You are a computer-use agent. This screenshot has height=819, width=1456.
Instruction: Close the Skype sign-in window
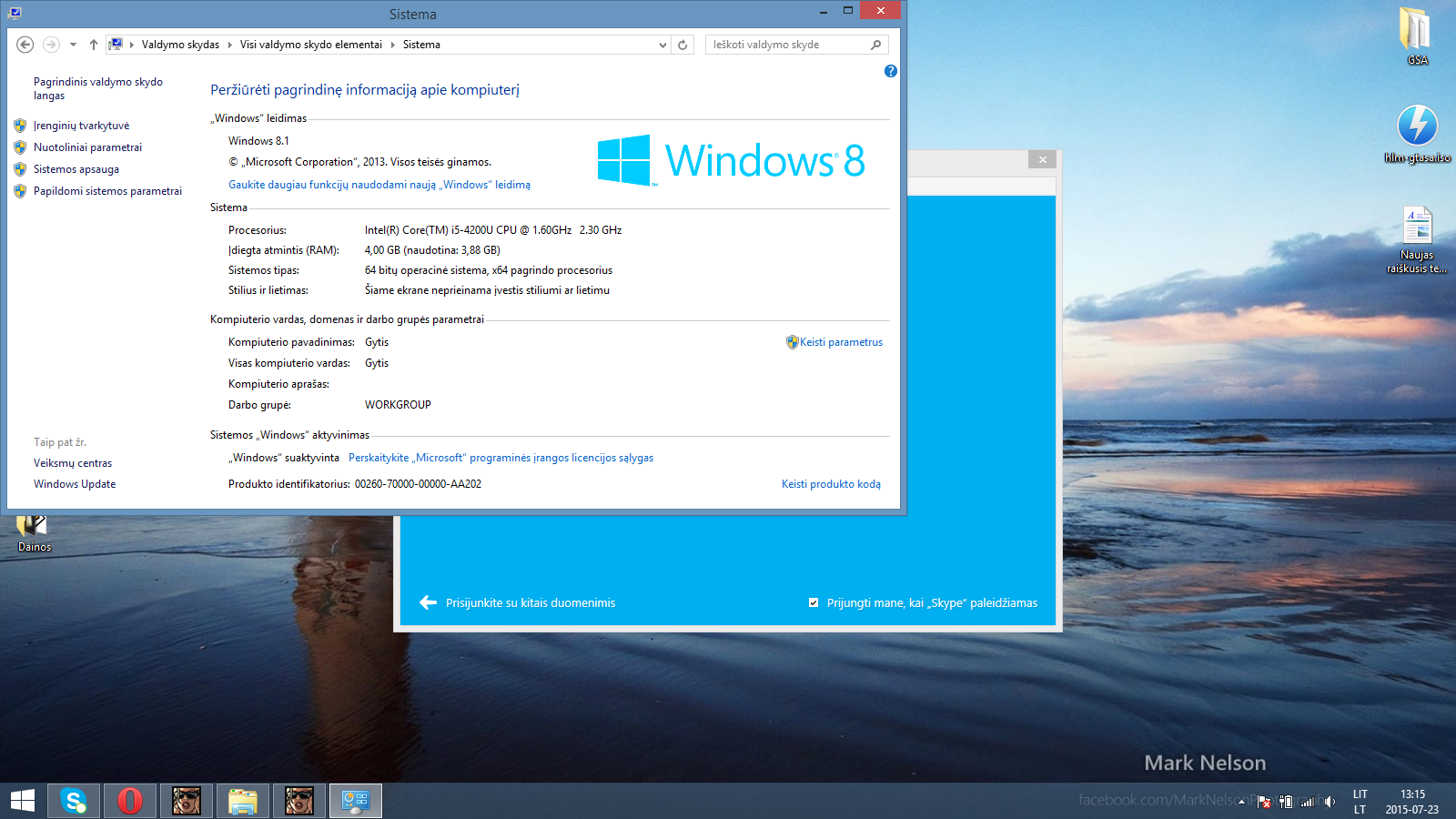coord(1043,159)
